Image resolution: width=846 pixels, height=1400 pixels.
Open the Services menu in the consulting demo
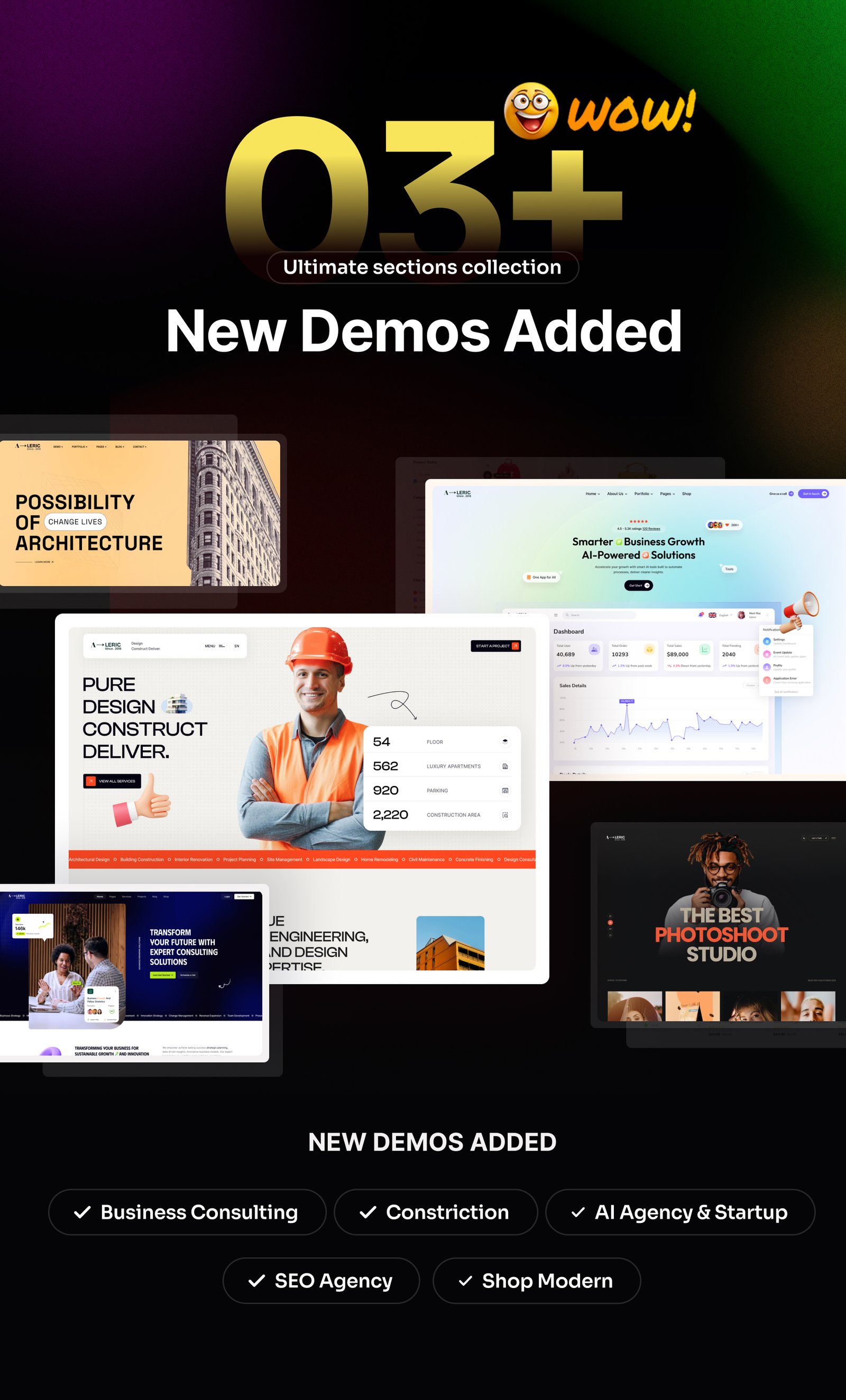pyautogui.click(x=126, y=896)
